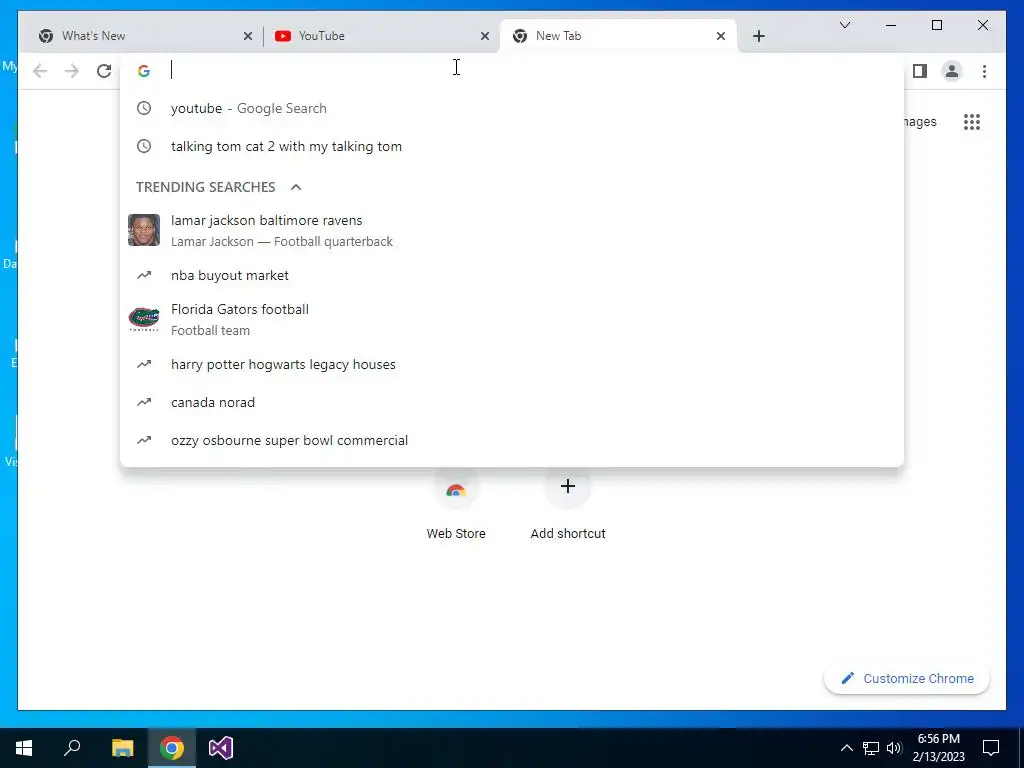The width and height of the screenshot is (1024, 768).
Task: Choose the youtube Google Search suggestion
Action: (x=512, y=108)
